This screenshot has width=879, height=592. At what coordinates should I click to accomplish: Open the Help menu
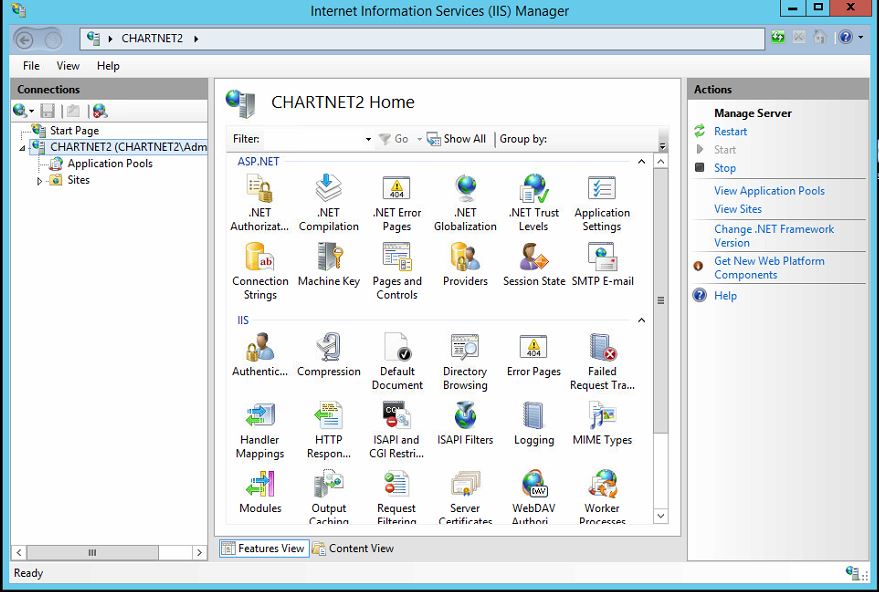coord(108,66)
